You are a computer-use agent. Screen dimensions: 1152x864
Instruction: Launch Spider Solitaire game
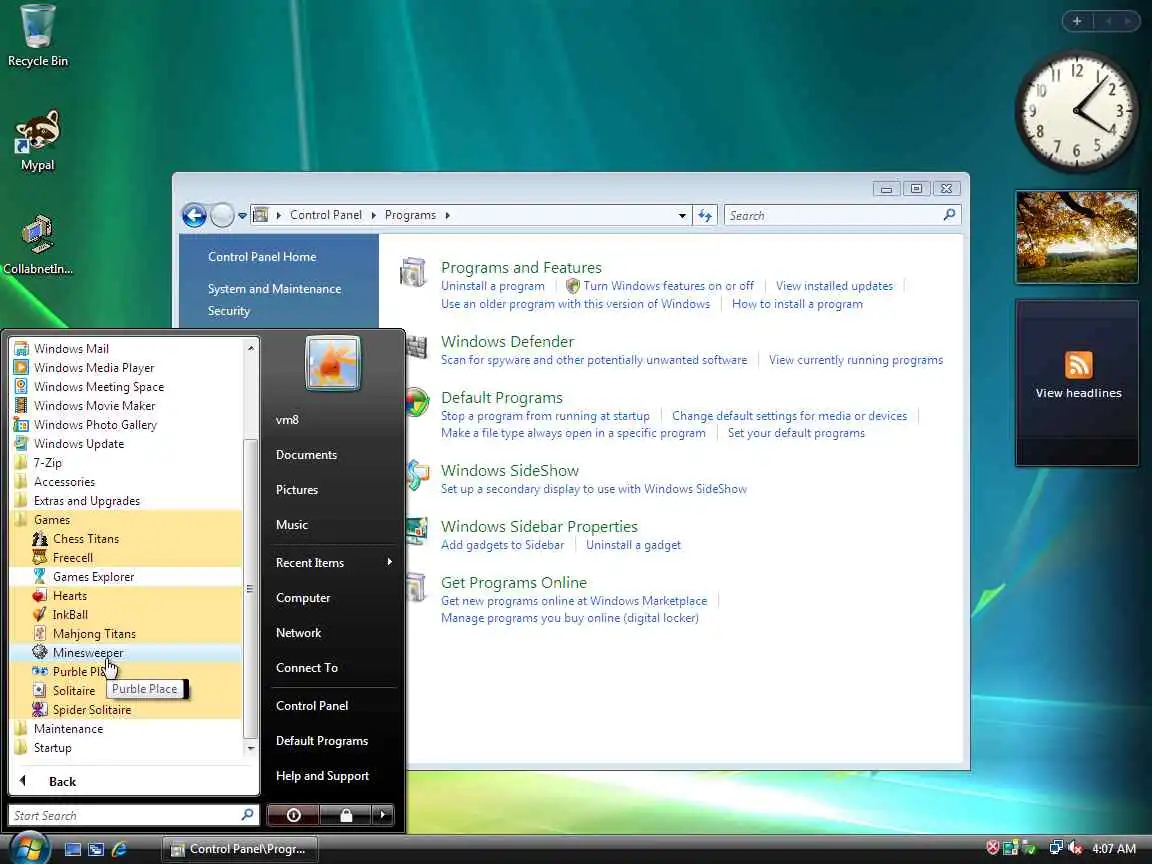click(92, 710)
